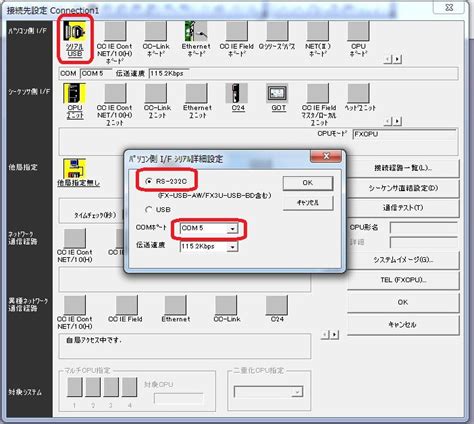Click the communication test button
The image size is (474, 424).
coord(403,208)
